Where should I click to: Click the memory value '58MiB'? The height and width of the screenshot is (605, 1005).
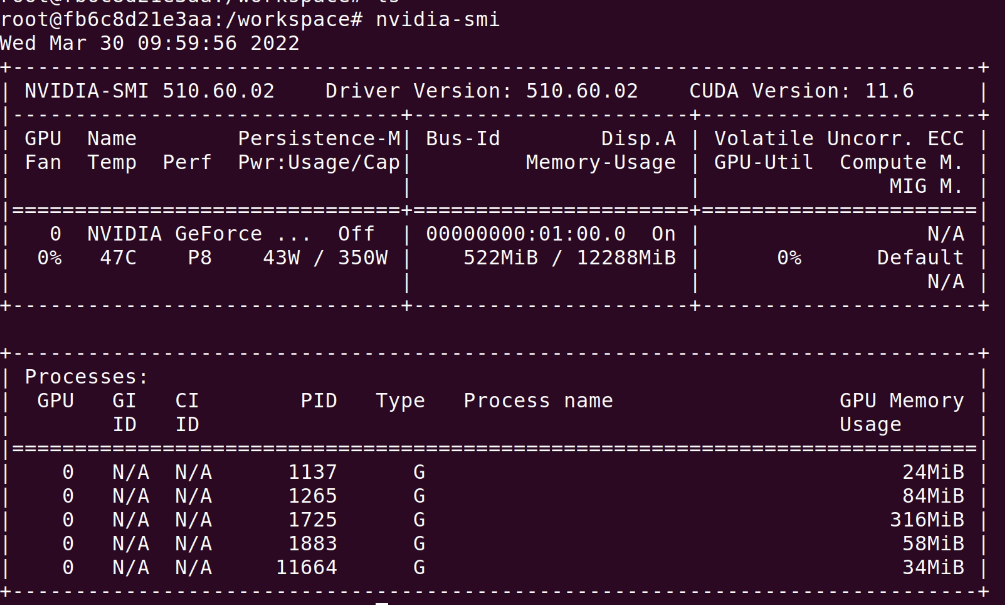[933, 543]
